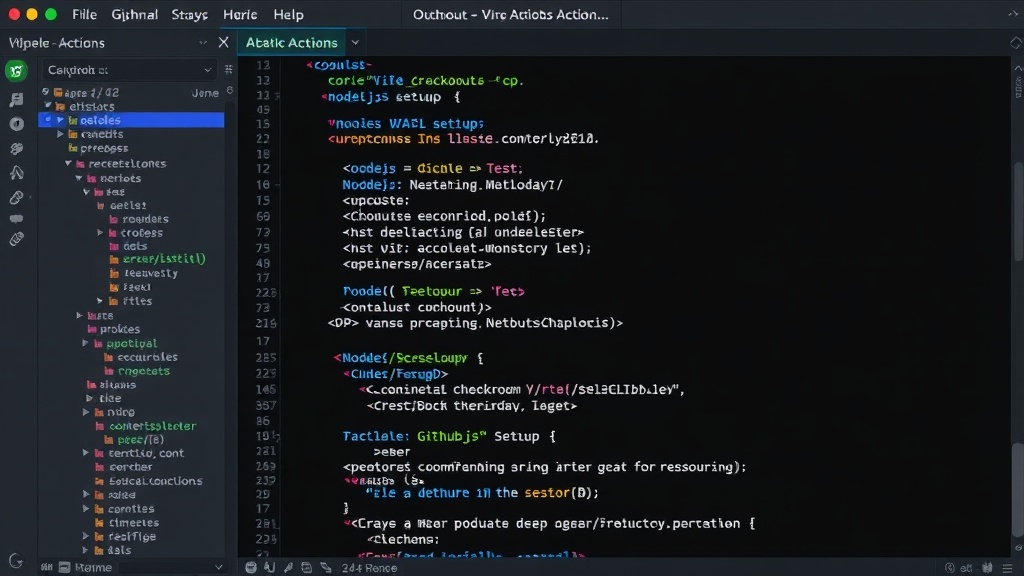1024x576 pixels.
Task: Click the code line containing Githubjs Setup
Action: pos(449,436)
